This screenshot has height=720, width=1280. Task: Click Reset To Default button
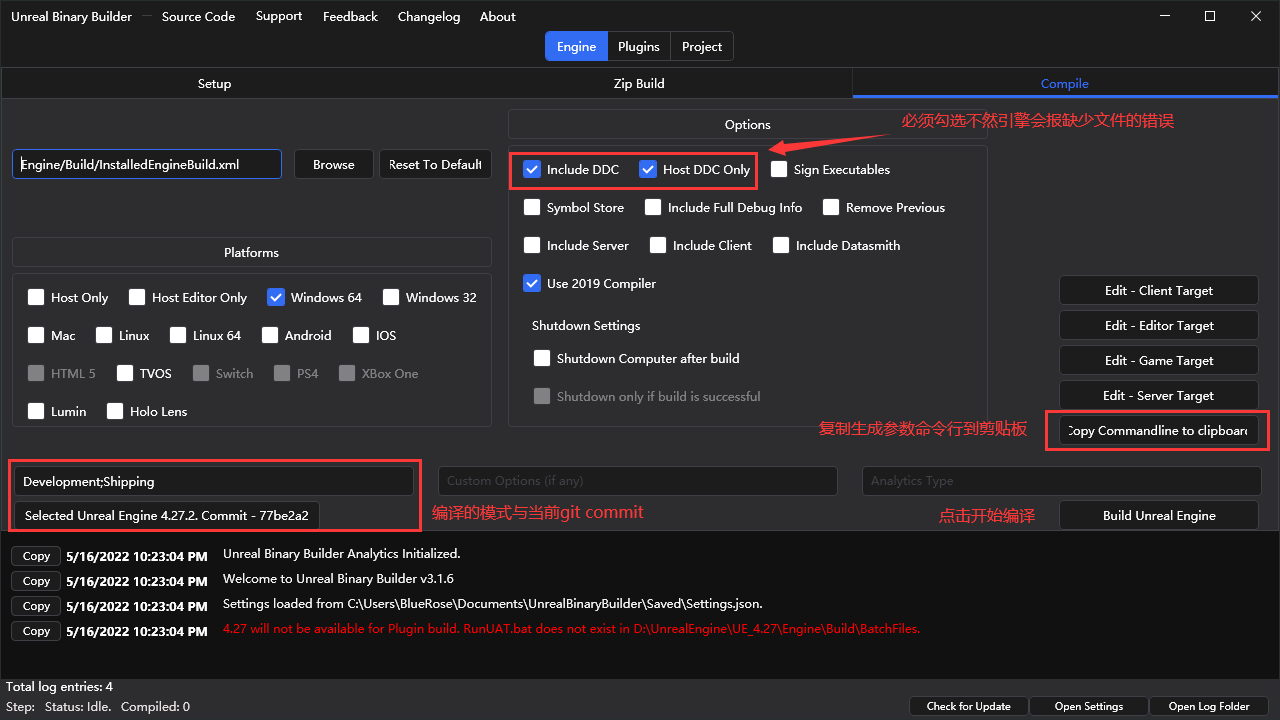pyautogui.click(x=435, y=164)
